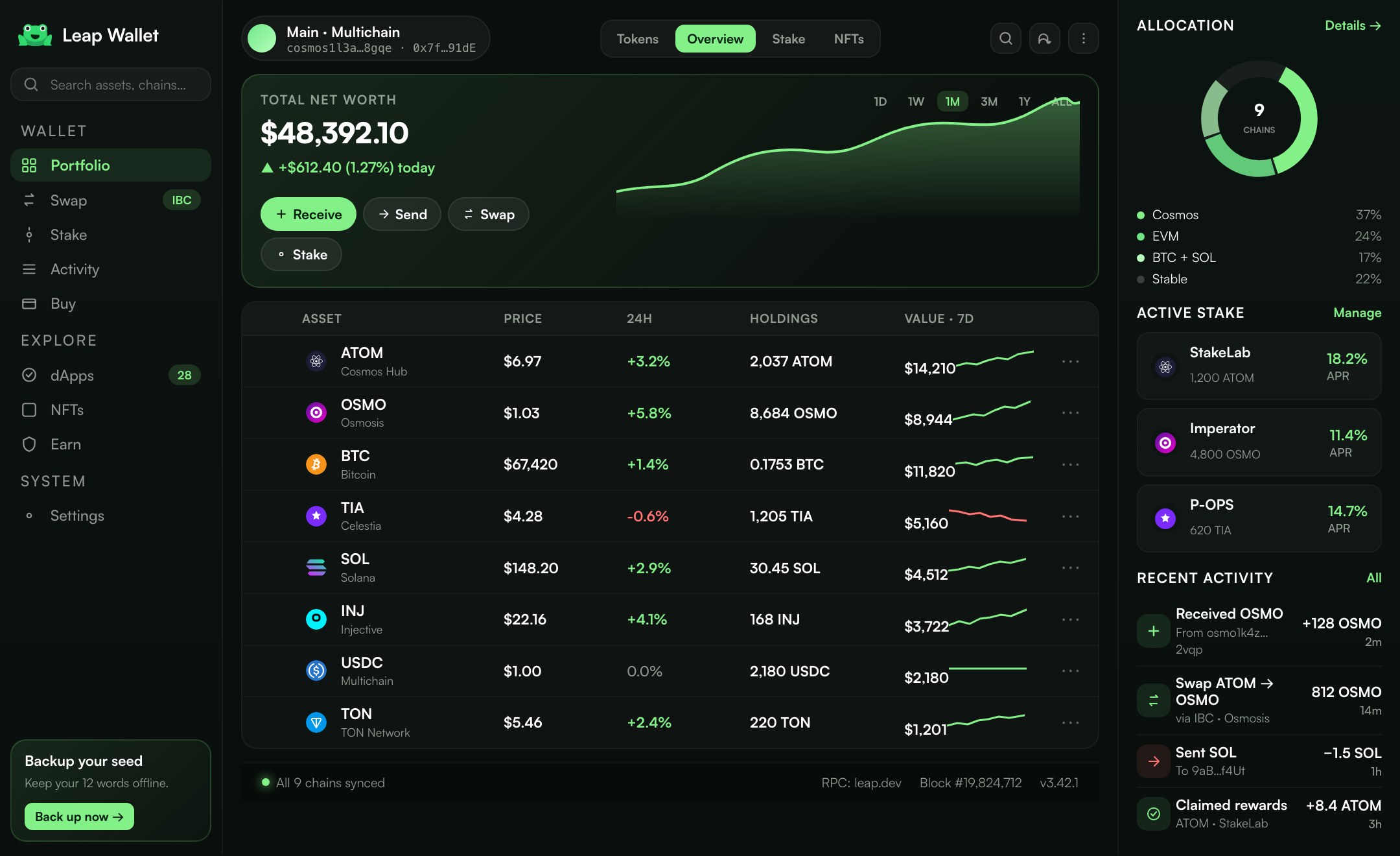1400x856 pixels.
Task: Select the 3M chart range
Action: tap(989, 101)
